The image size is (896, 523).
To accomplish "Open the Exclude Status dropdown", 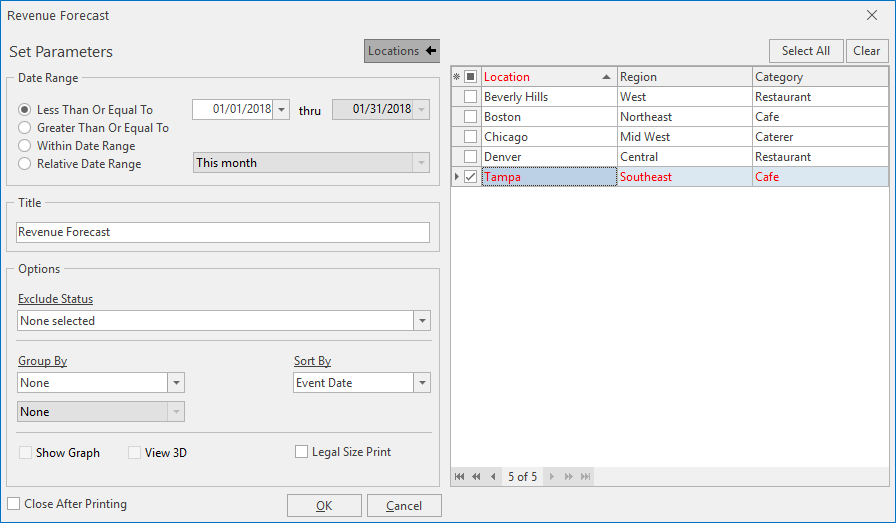I will click(x=422, y=321).
